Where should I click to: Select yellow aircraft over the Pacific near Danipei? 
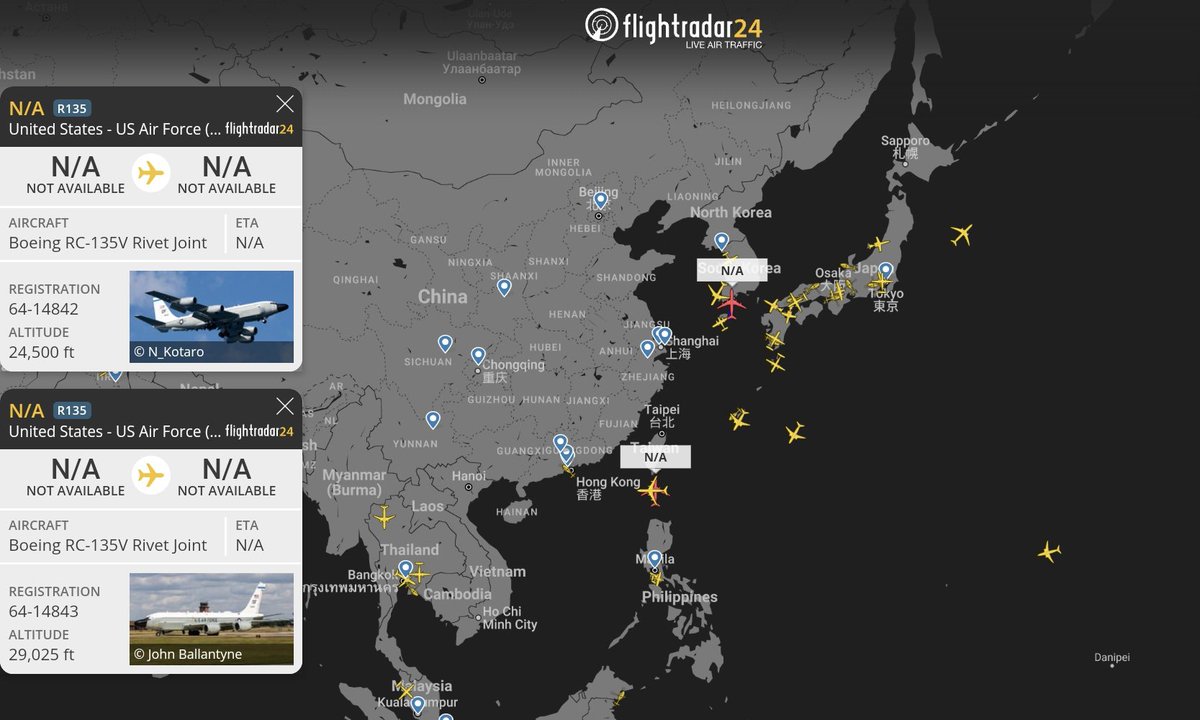[x=1048, y=551]
